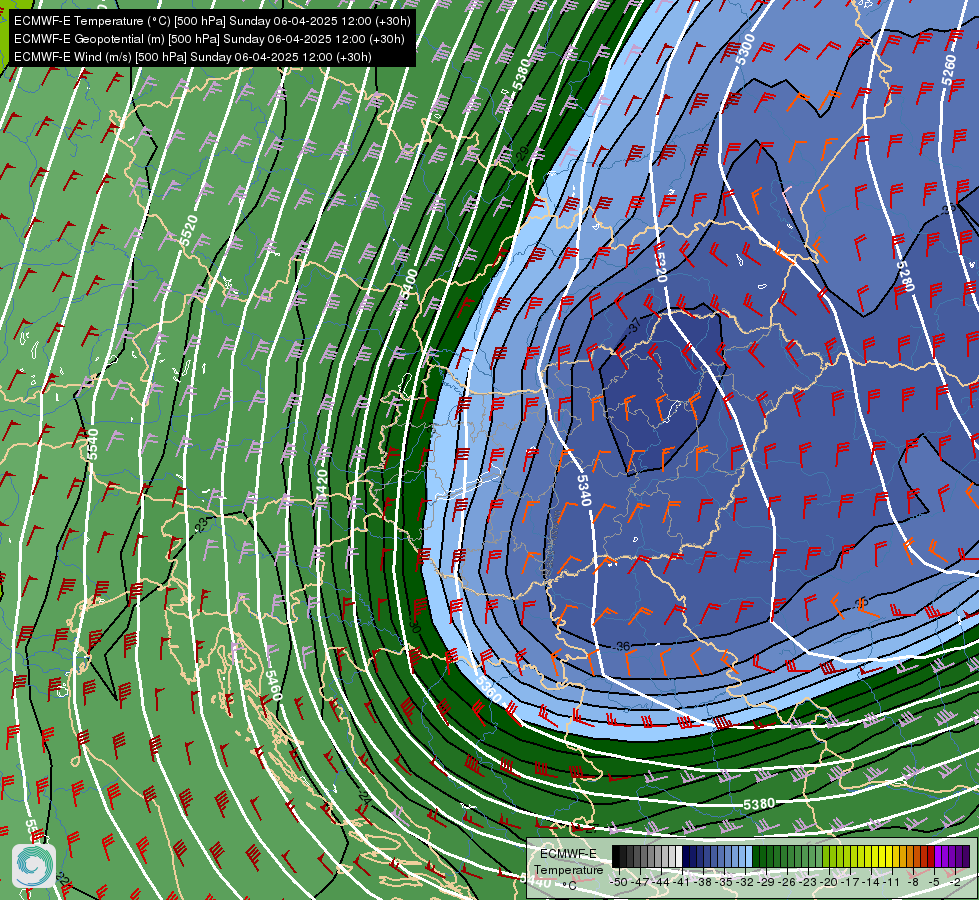Select the ECMWF-E Wind (m/s) title line
This screenshot has width=979, height=900.
pos(193,57)
